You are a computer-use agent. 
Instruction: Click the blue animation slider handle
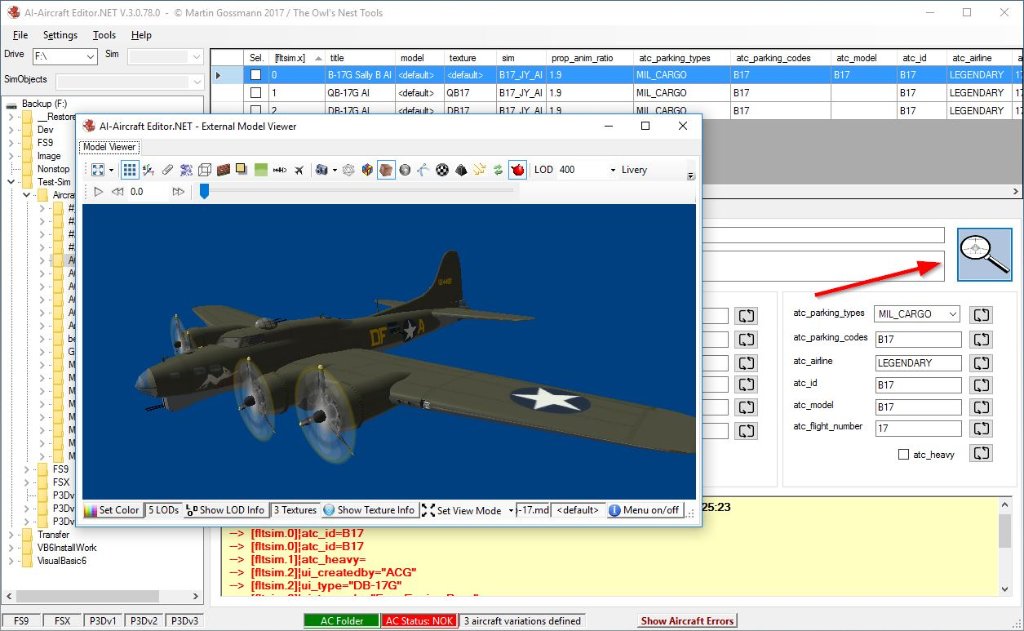(x=204, y=191)
